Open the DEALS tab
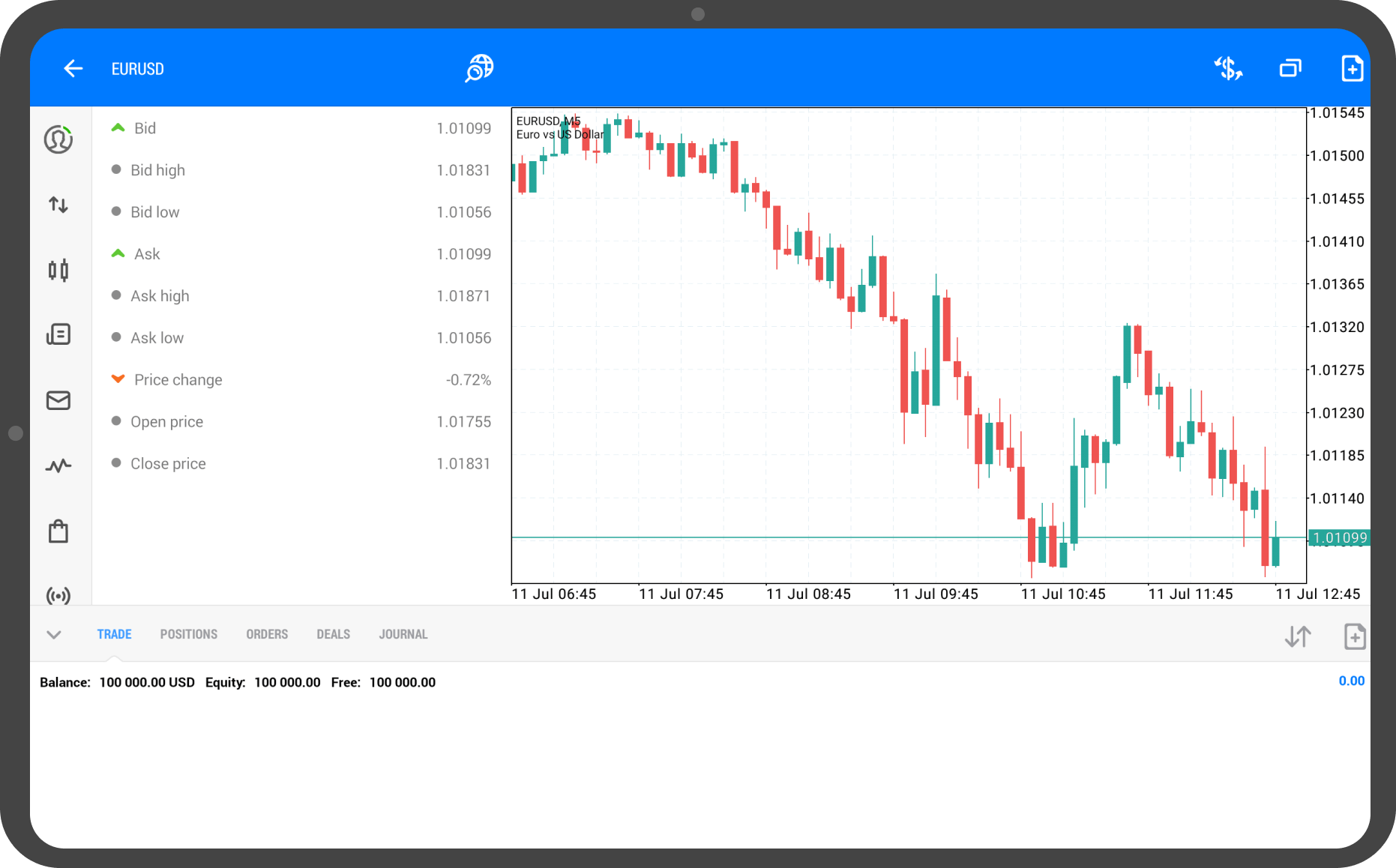 (x=333, y=634)
